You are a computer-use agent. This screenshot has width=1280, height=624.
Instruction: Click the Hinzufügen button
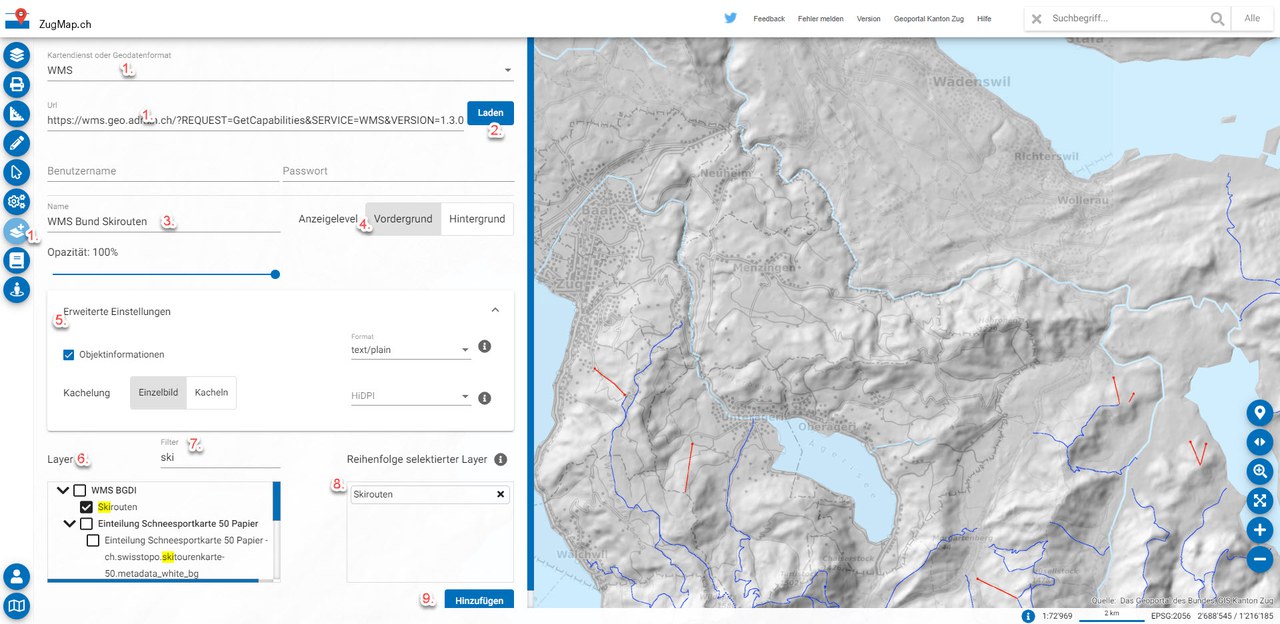pos(479,601)
